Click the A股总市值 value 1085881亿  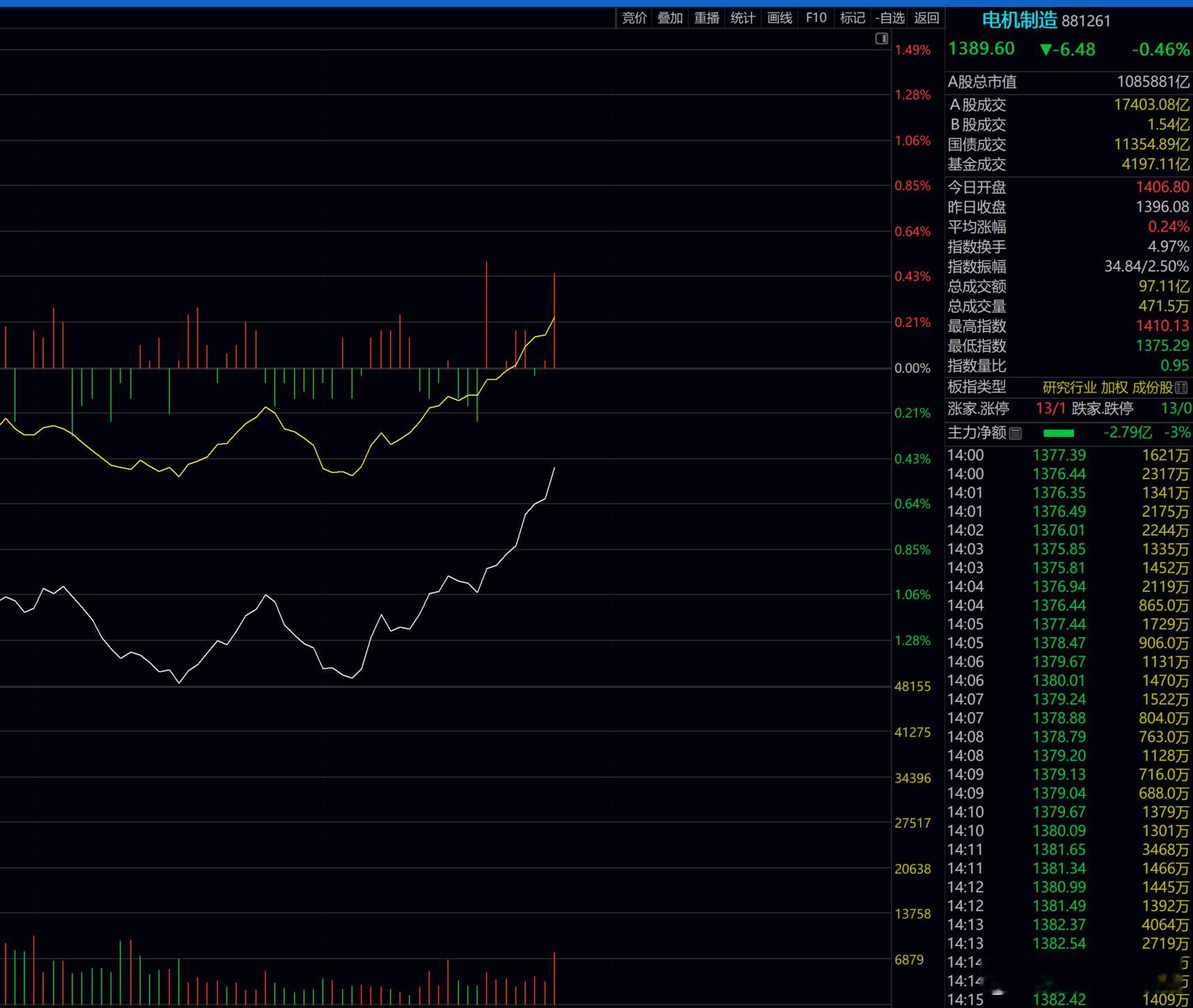point(1153,82)
